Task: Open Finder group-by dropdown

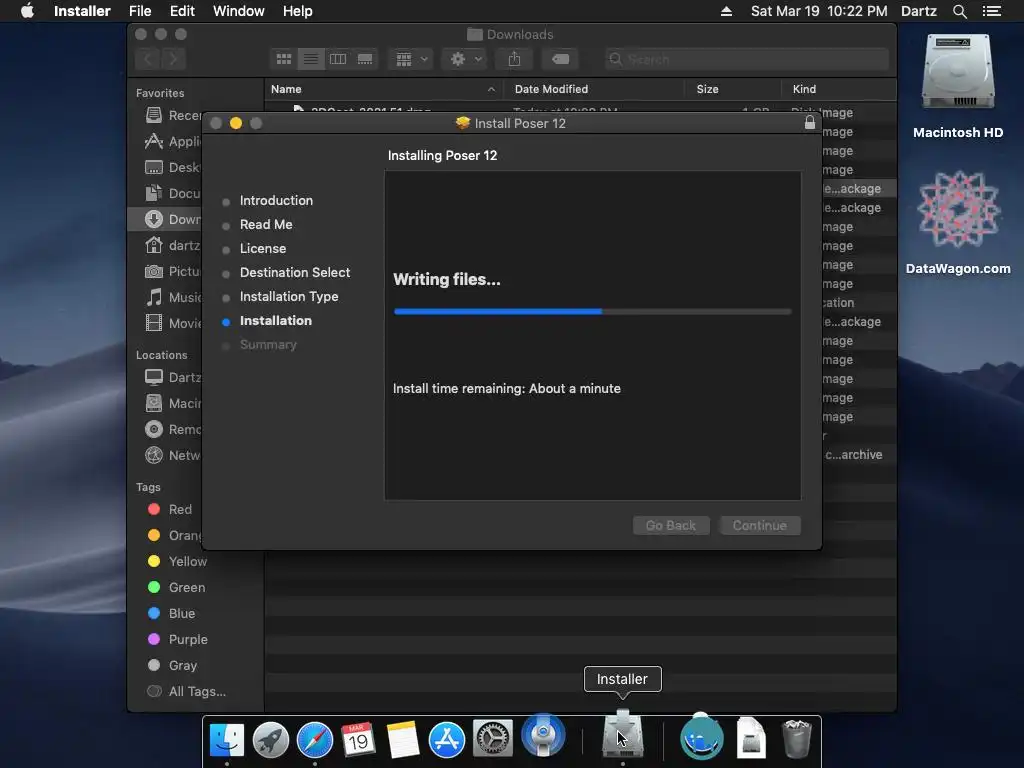Action: point(411,59)
